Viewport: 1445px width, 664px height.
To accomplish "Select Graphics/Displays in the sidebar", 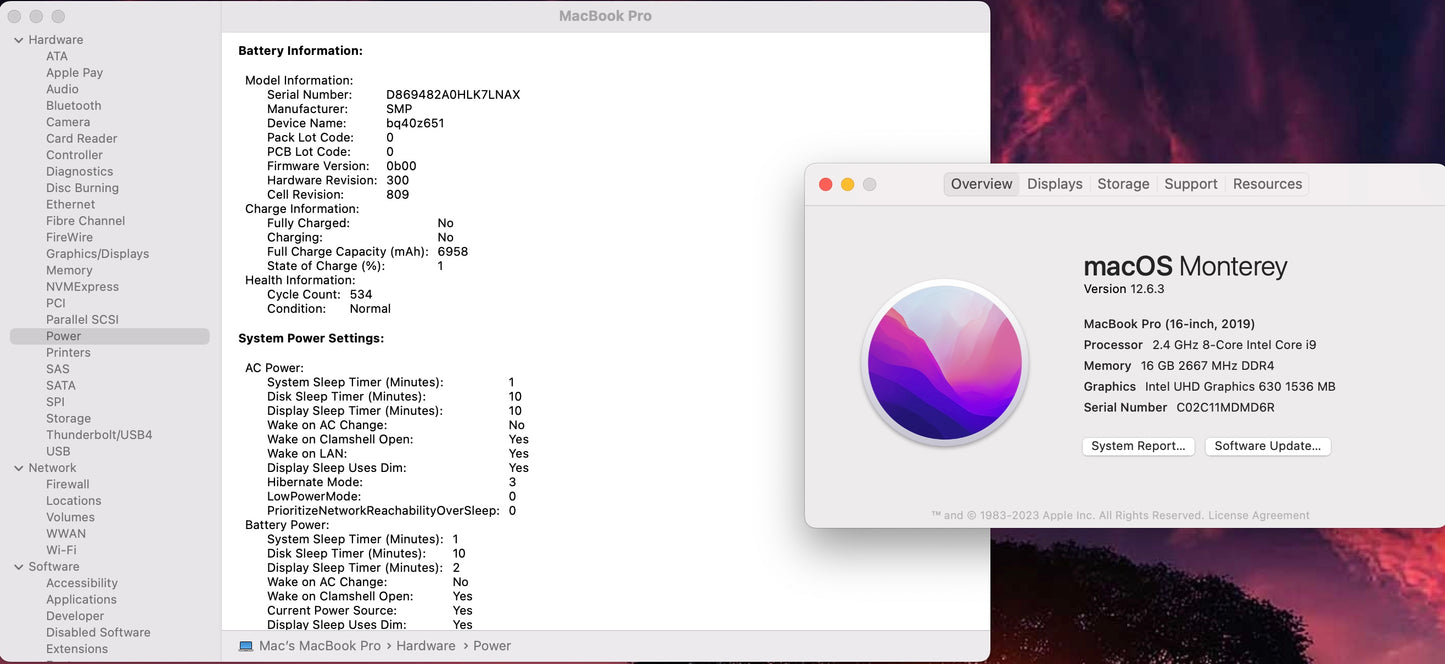I will [x=97, y=254].
